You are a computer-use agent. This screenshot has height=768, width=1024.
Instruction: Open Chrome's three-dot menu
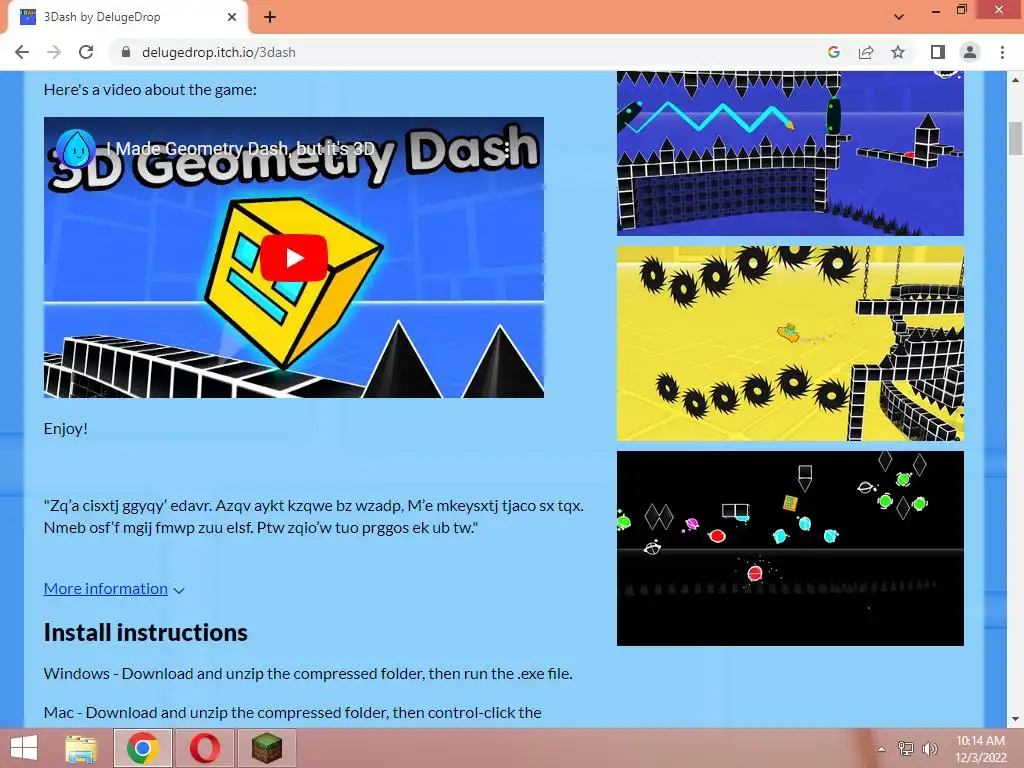pos(1002,52)
